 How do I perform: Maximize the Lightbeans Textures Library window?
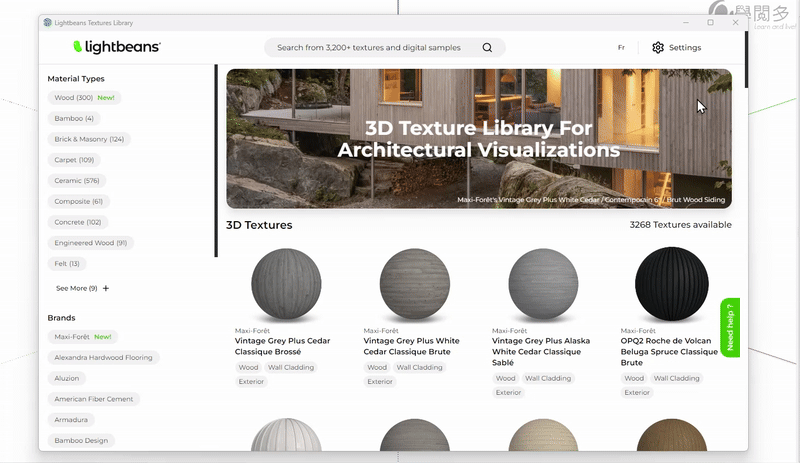tap(710, 22)
